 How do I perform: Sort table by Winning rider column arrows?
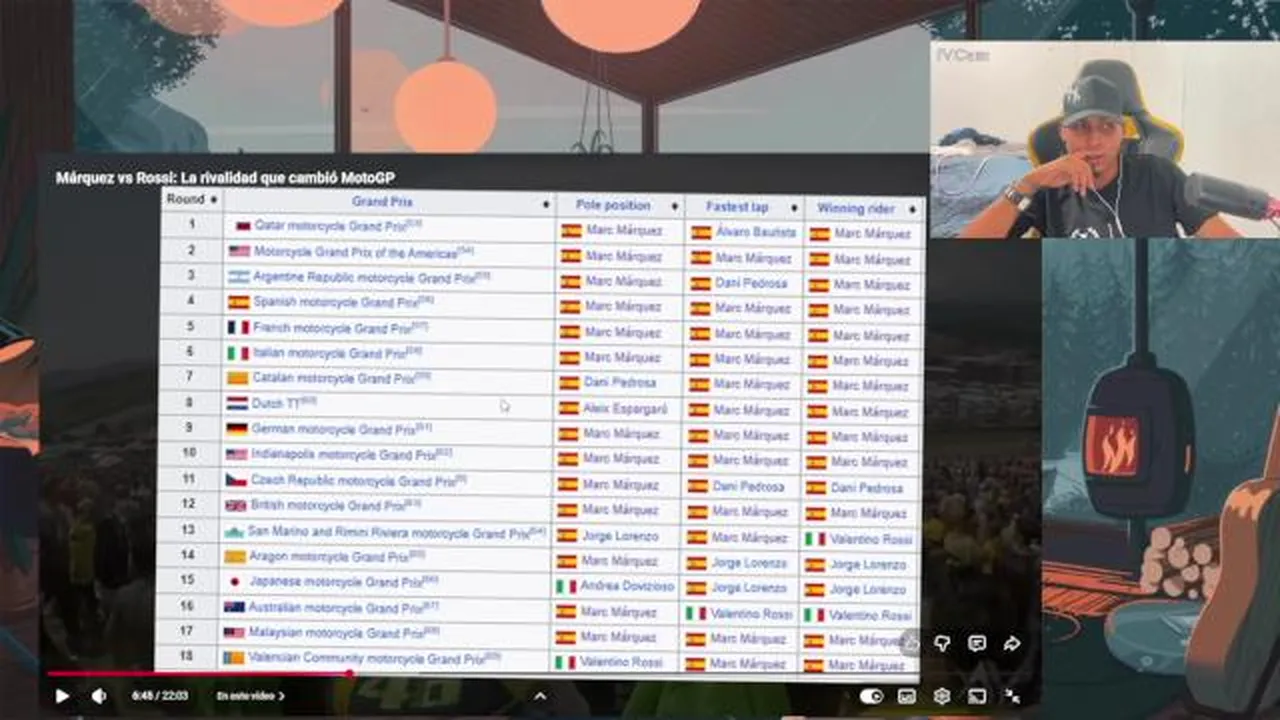point(912,209)
